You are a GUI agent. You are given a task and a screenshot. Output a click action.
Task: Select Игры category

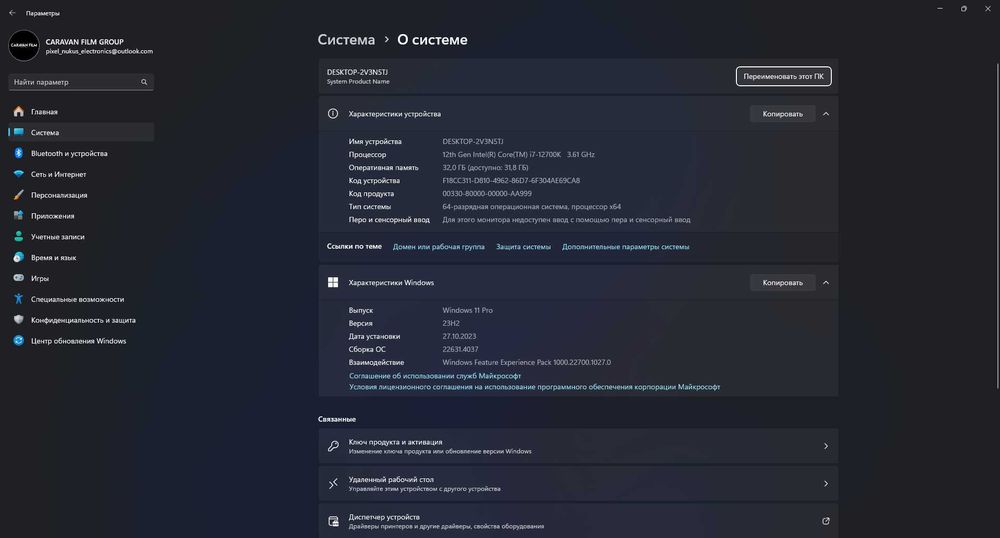(81, 278)
